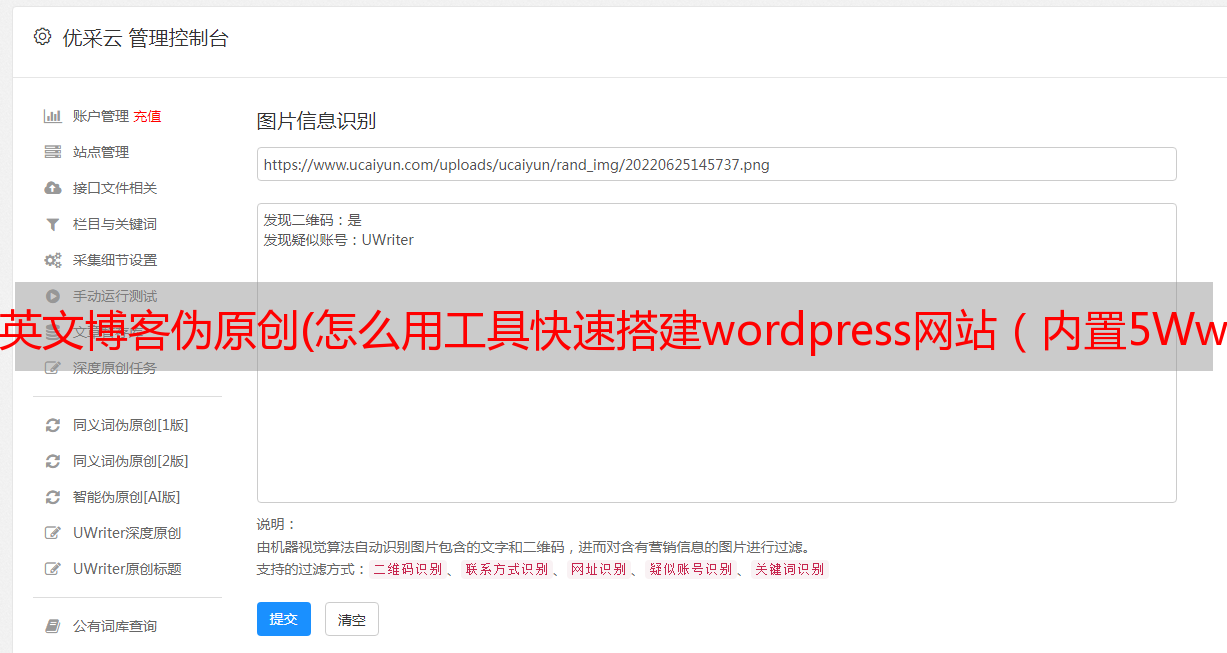Click the refresh icon next to 智能伪原创[AI版]
The width and height of the screenshot is (1227, 653).
pos(53,497)
